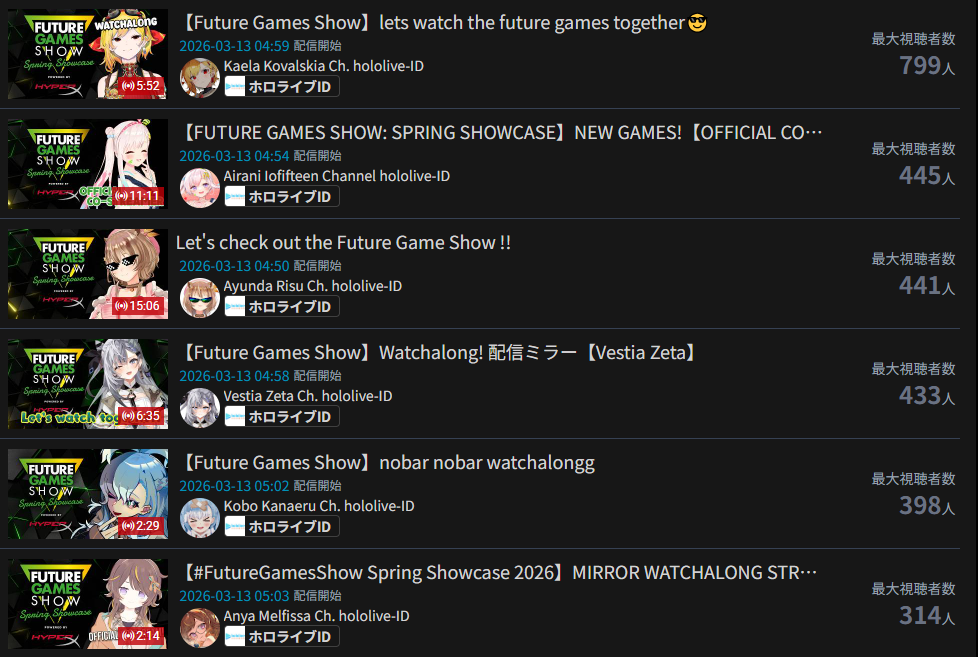Open Vestia Zeta's stream thumbnail showing 6:35
Viewport: 978px width, 657px height.
coord(88,384)
